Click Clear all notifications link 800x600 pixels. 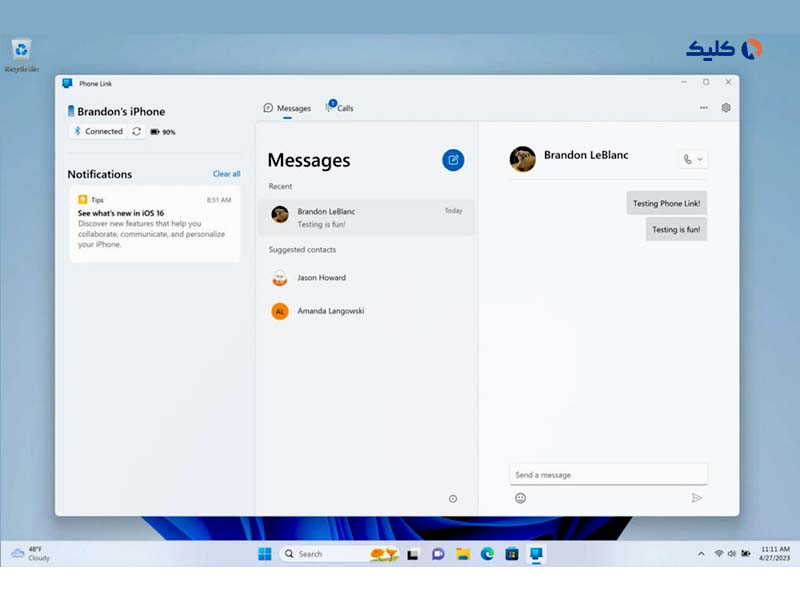226,174
